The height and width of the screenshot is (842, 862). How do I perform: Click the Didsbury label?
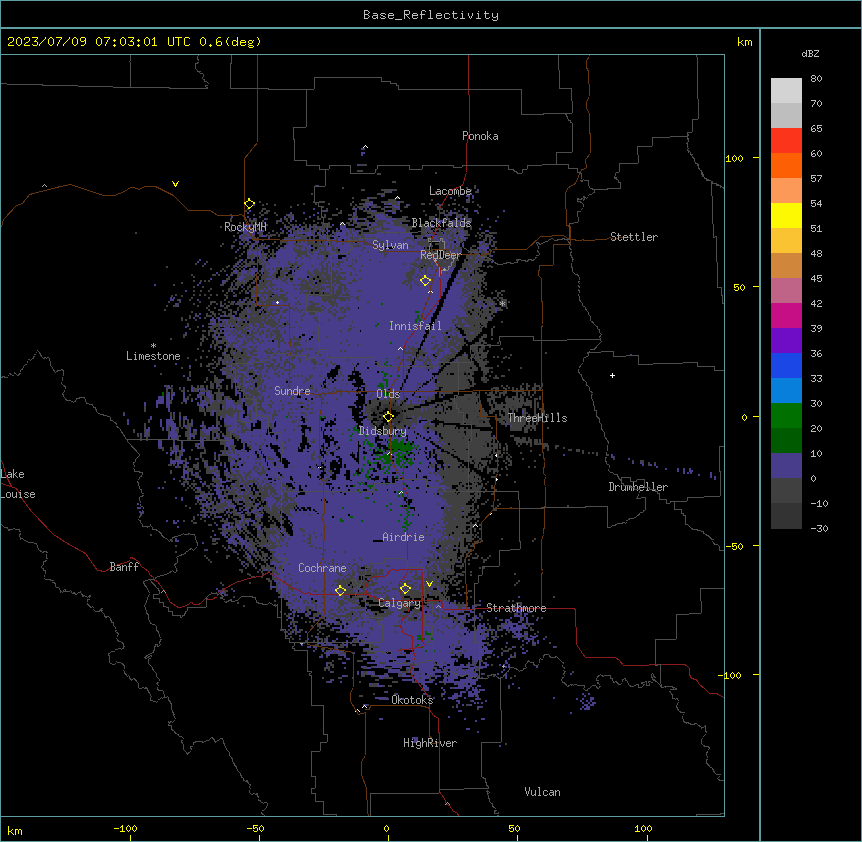click(x=383, y=431)
